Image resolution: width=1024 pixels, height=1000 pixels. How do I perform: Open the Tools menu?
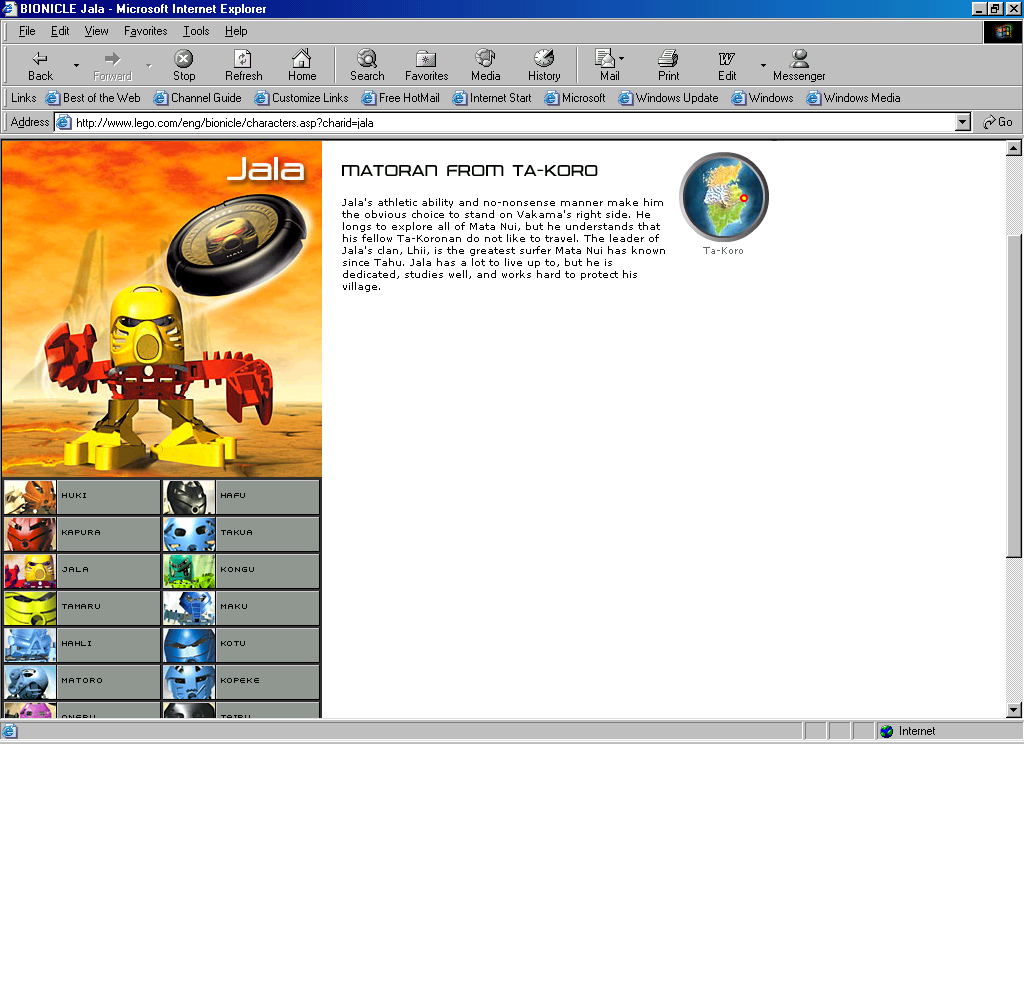(196, 31)
